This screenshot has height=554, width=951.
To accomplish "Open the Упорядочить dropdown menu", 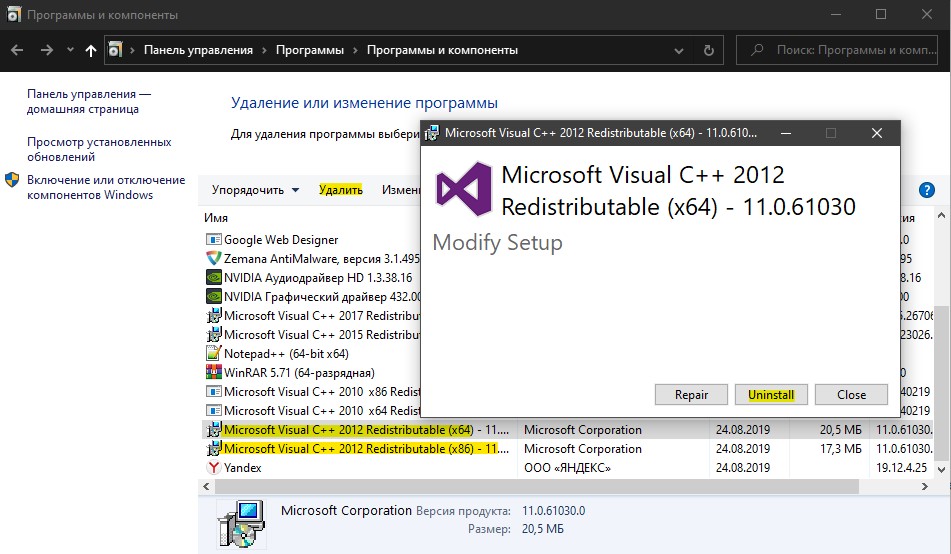I will tap(256, 190).
